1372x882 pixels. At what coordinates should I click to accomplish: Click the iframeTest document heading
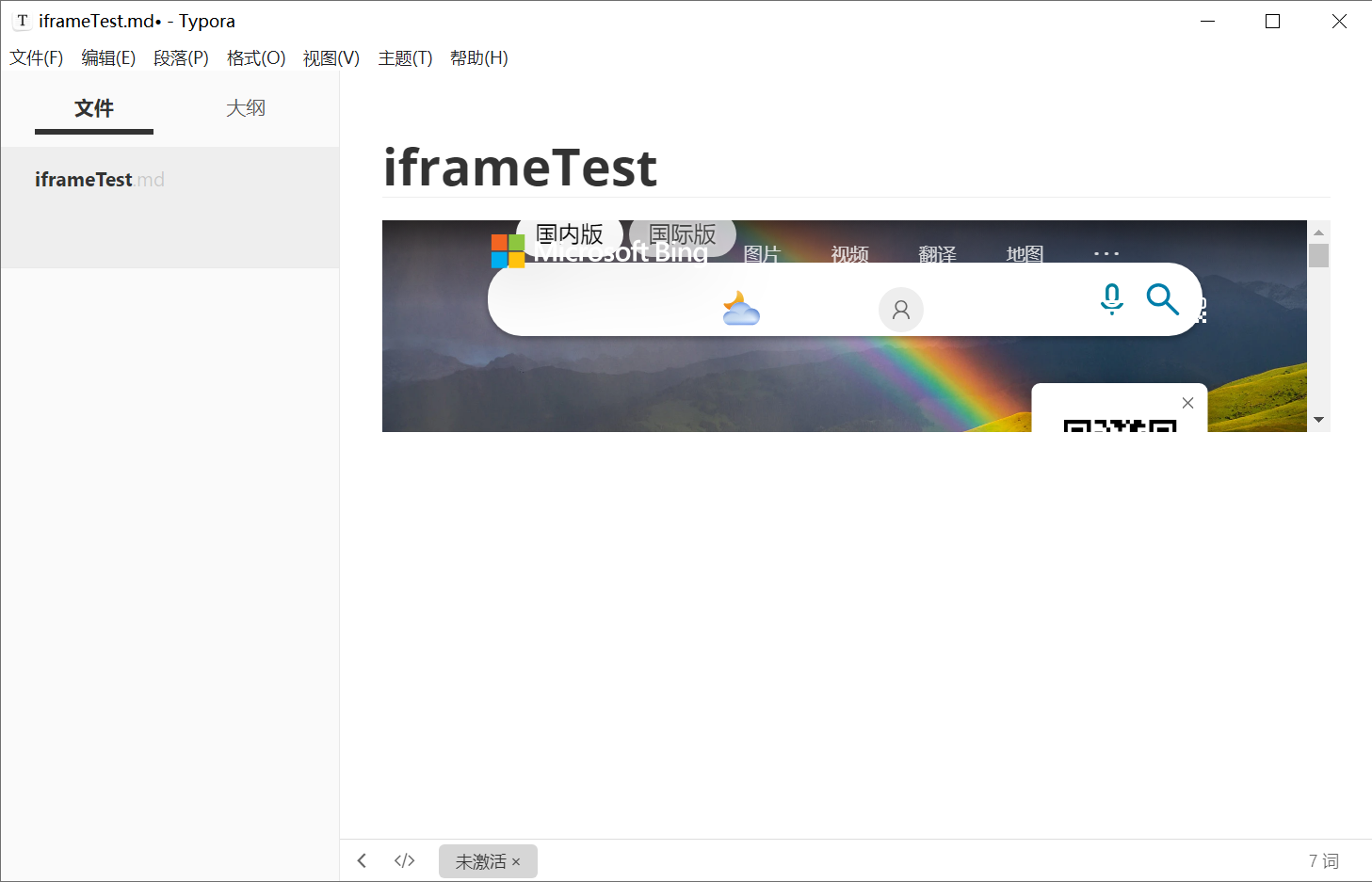520,168
